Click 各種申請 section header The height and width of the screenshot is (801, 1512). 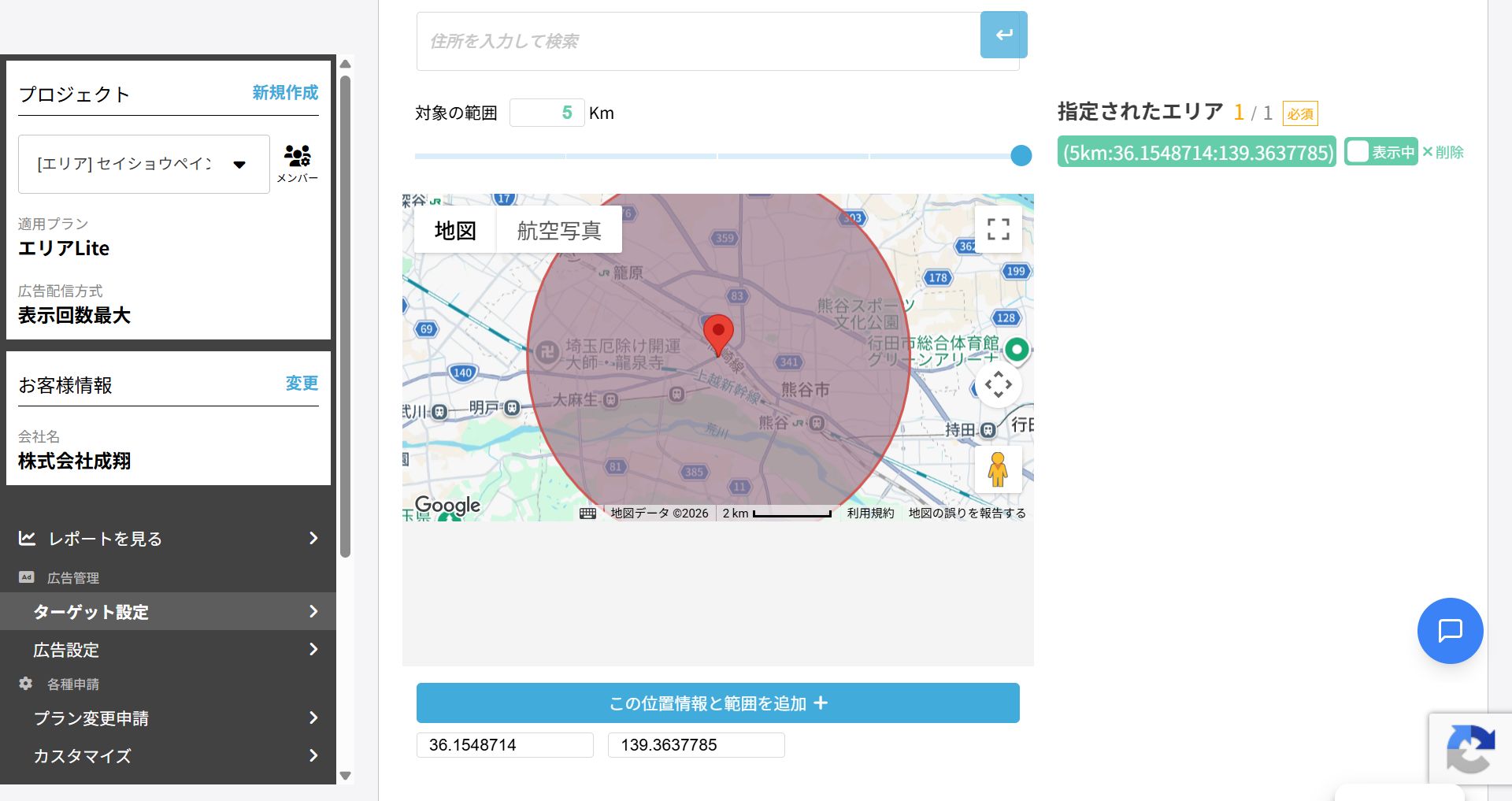coord(73,684)
